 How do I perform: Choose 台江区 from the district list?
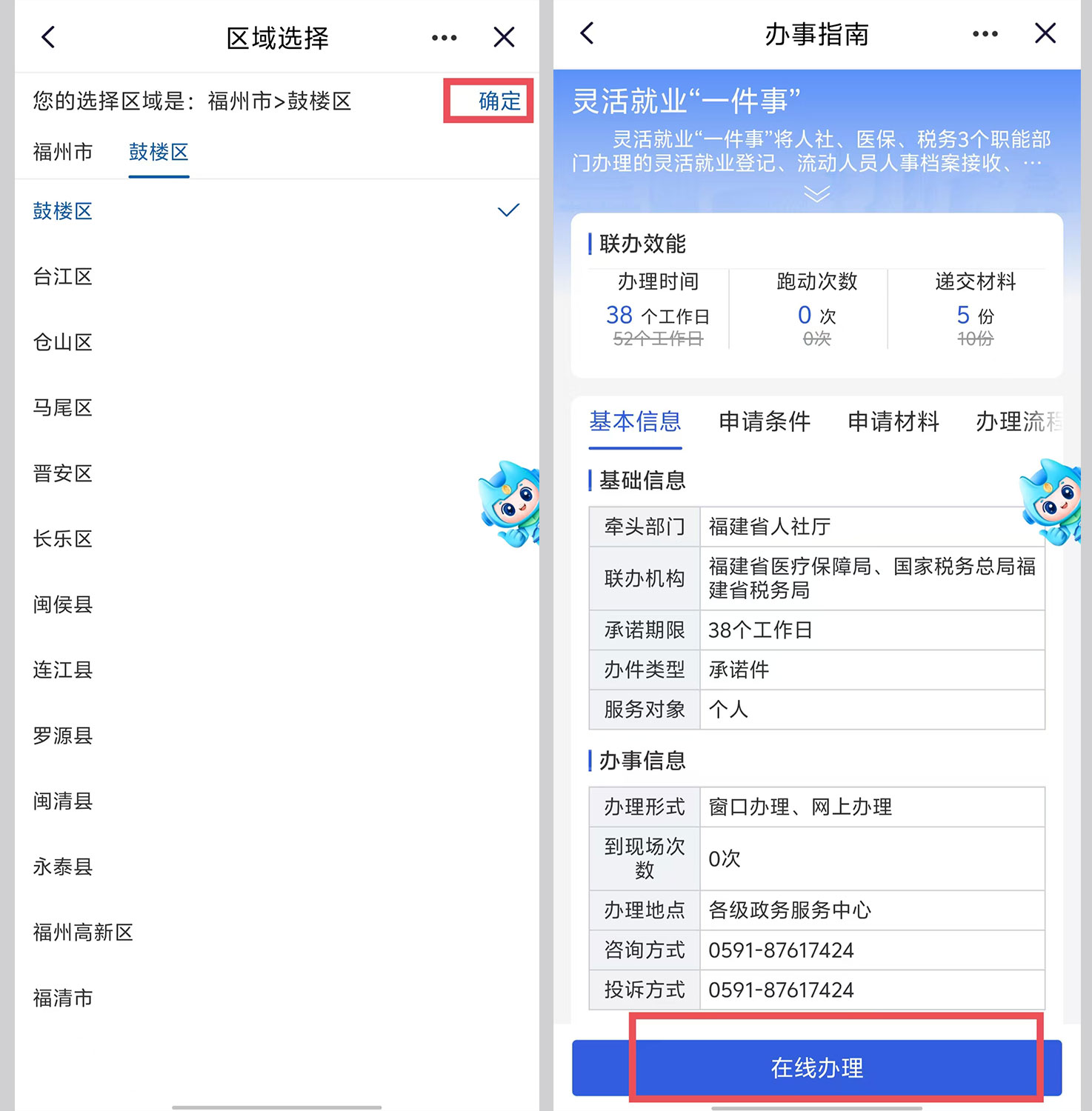[x=277, y=277]
